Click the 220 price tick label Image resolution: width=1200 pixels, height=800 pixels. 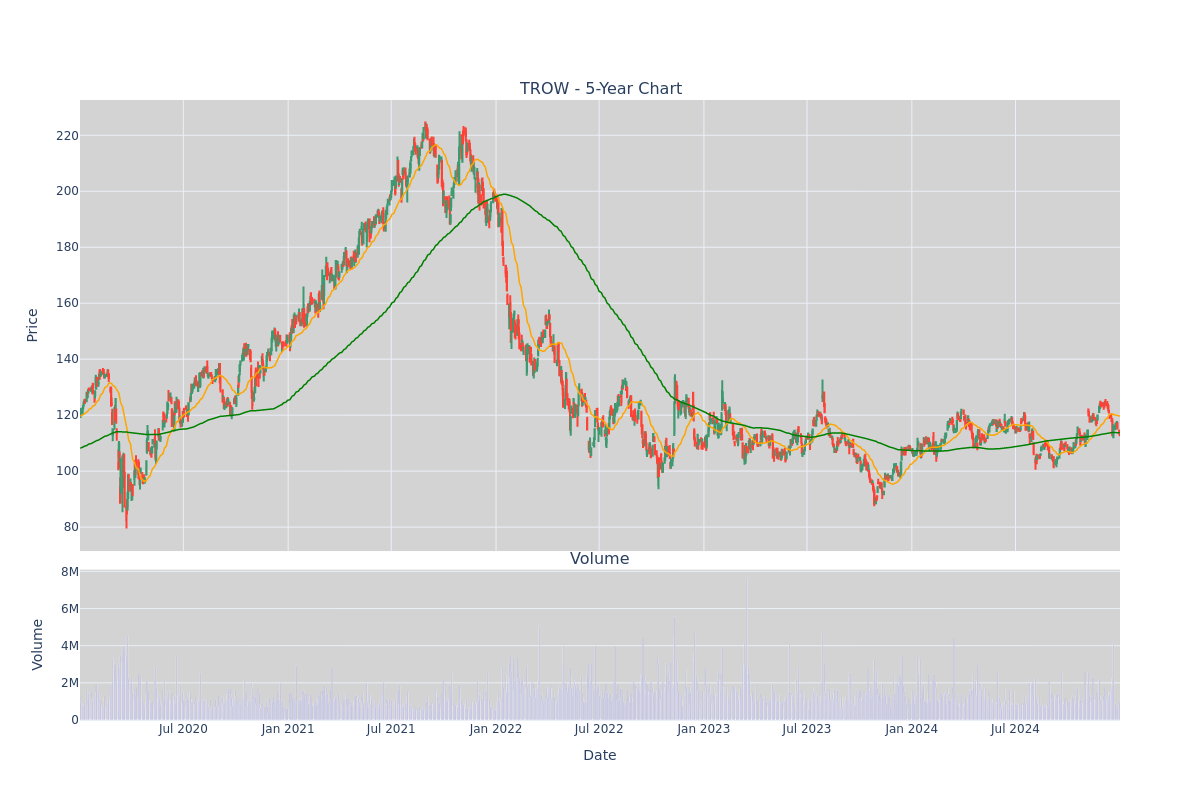pos(67,136)
